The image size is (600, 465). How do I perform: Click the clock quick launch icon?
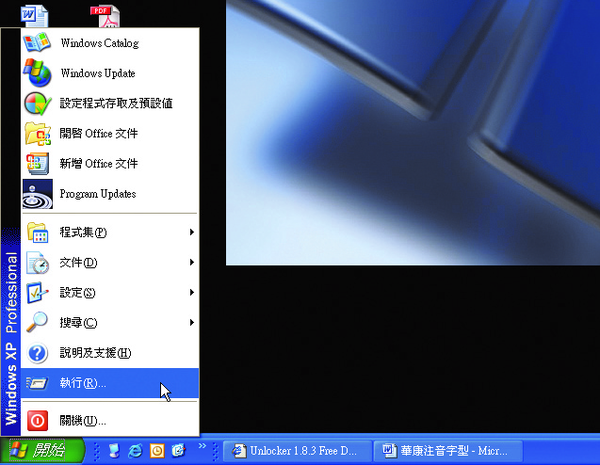tap(157, 451)
